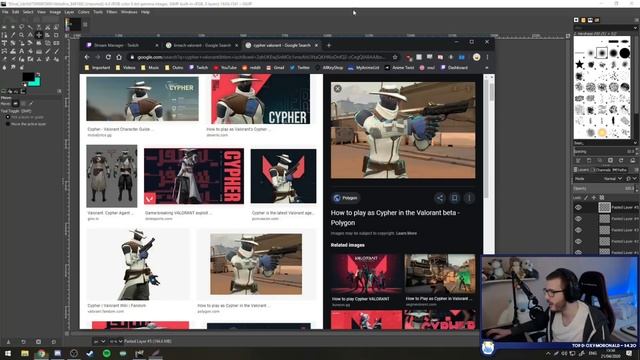Click the bookmark star in address bar
The image size is (640, 360).
(395, 57)
